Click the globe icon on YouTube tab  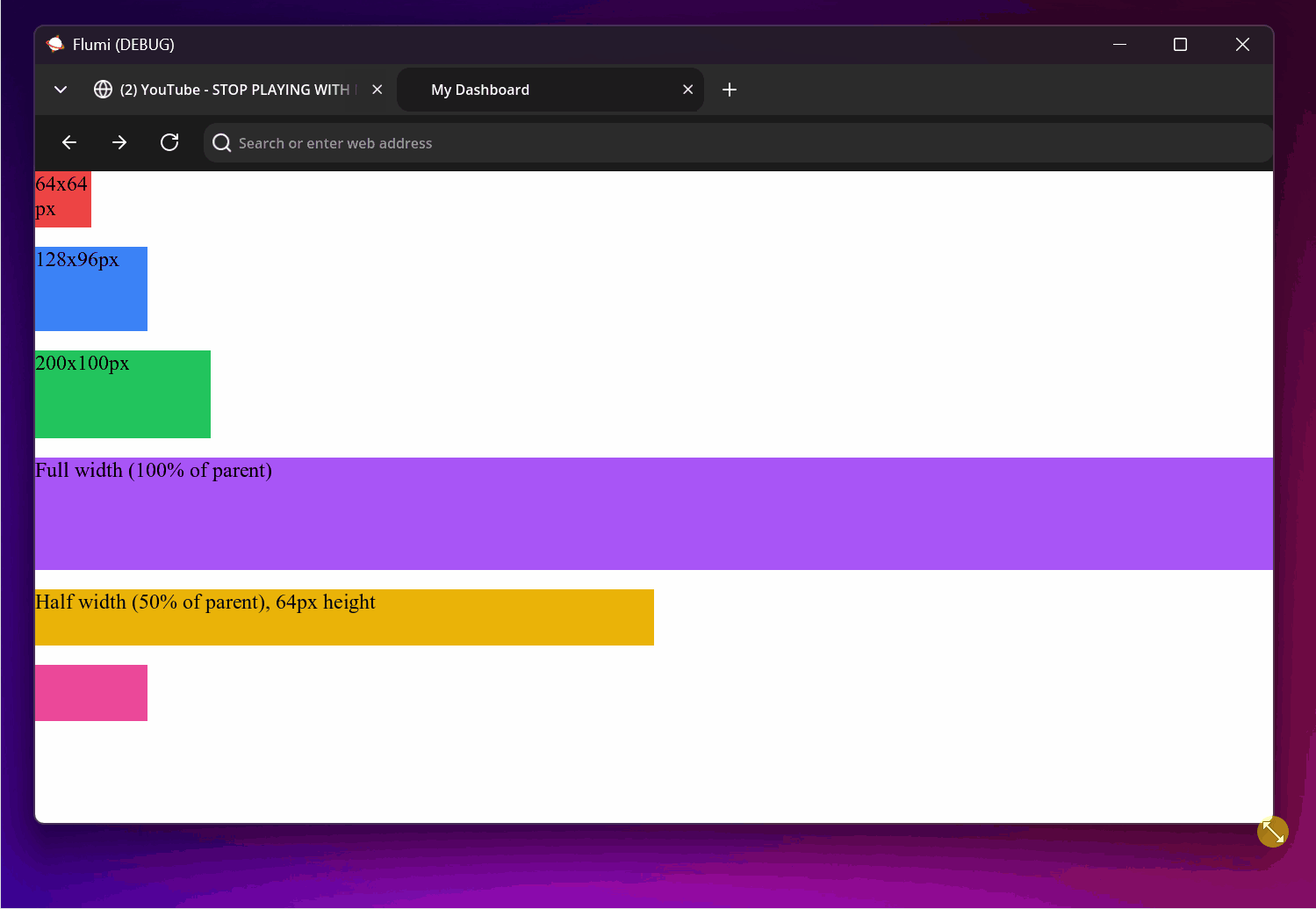(103, 90)
